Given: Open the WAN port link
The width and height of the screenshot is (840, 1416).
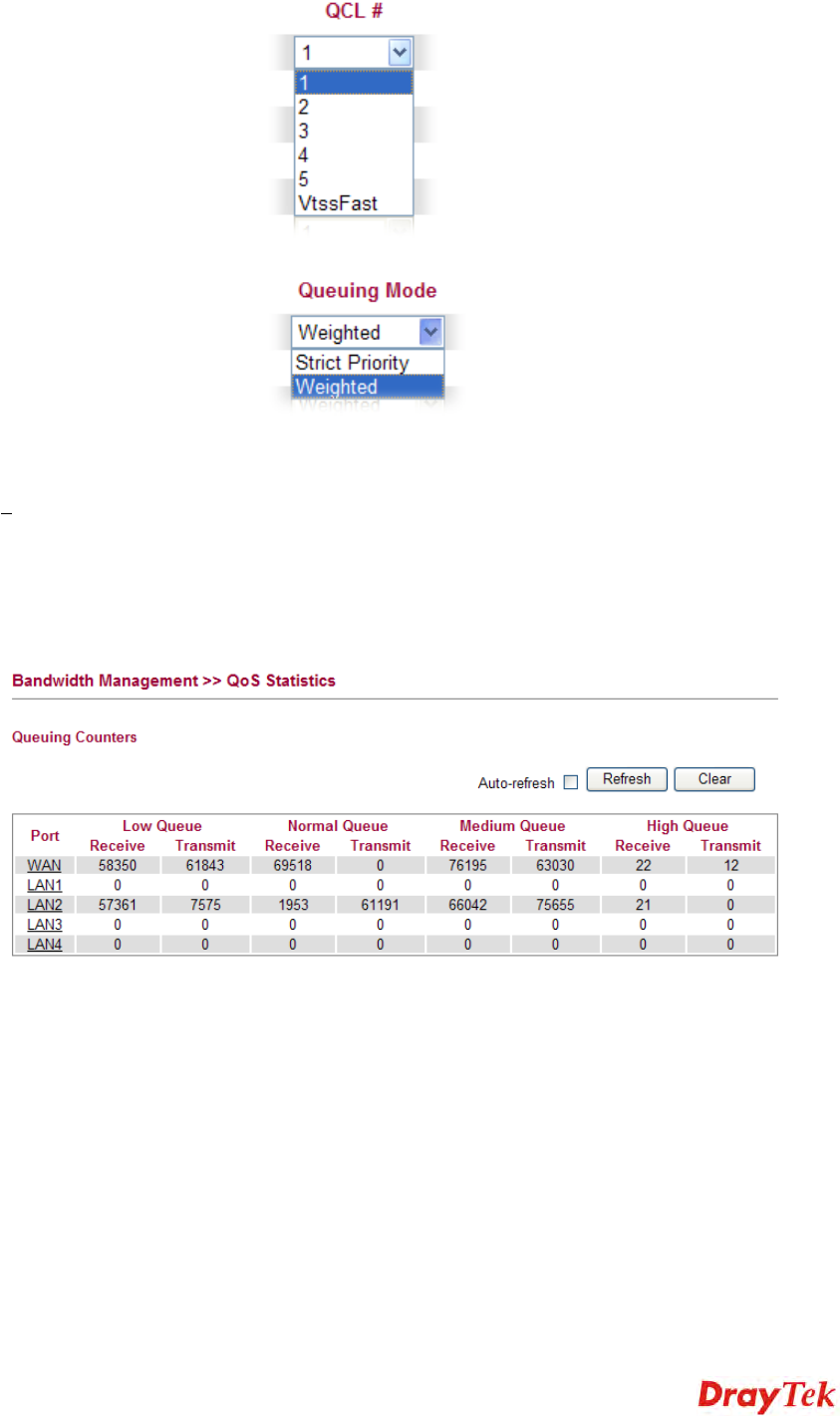Looking at the screenshot, I should point(44,865).
